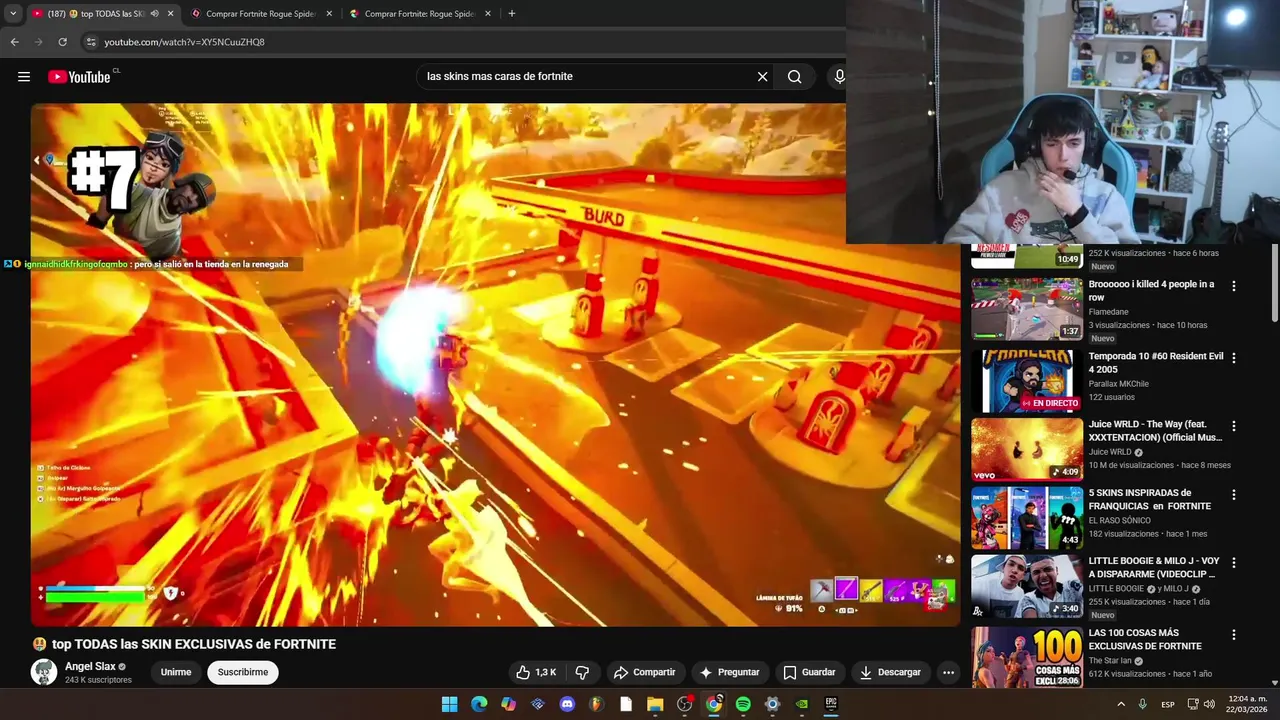Viewport: 1280px width, 720px height.
Task: Reload the page in Chrome
Action: pos(62,42)
